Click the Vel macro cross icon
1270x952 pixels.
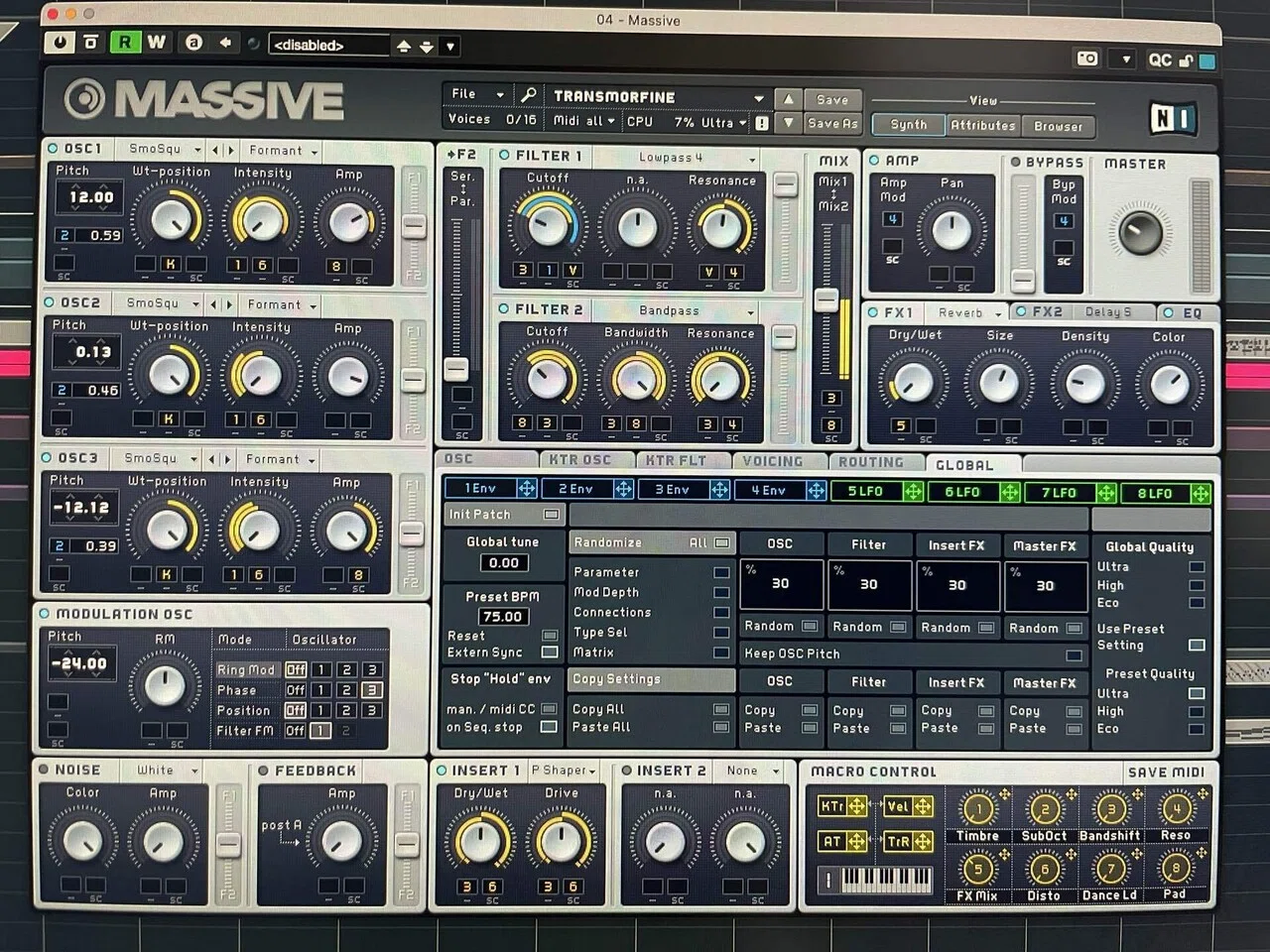(923, 806)
